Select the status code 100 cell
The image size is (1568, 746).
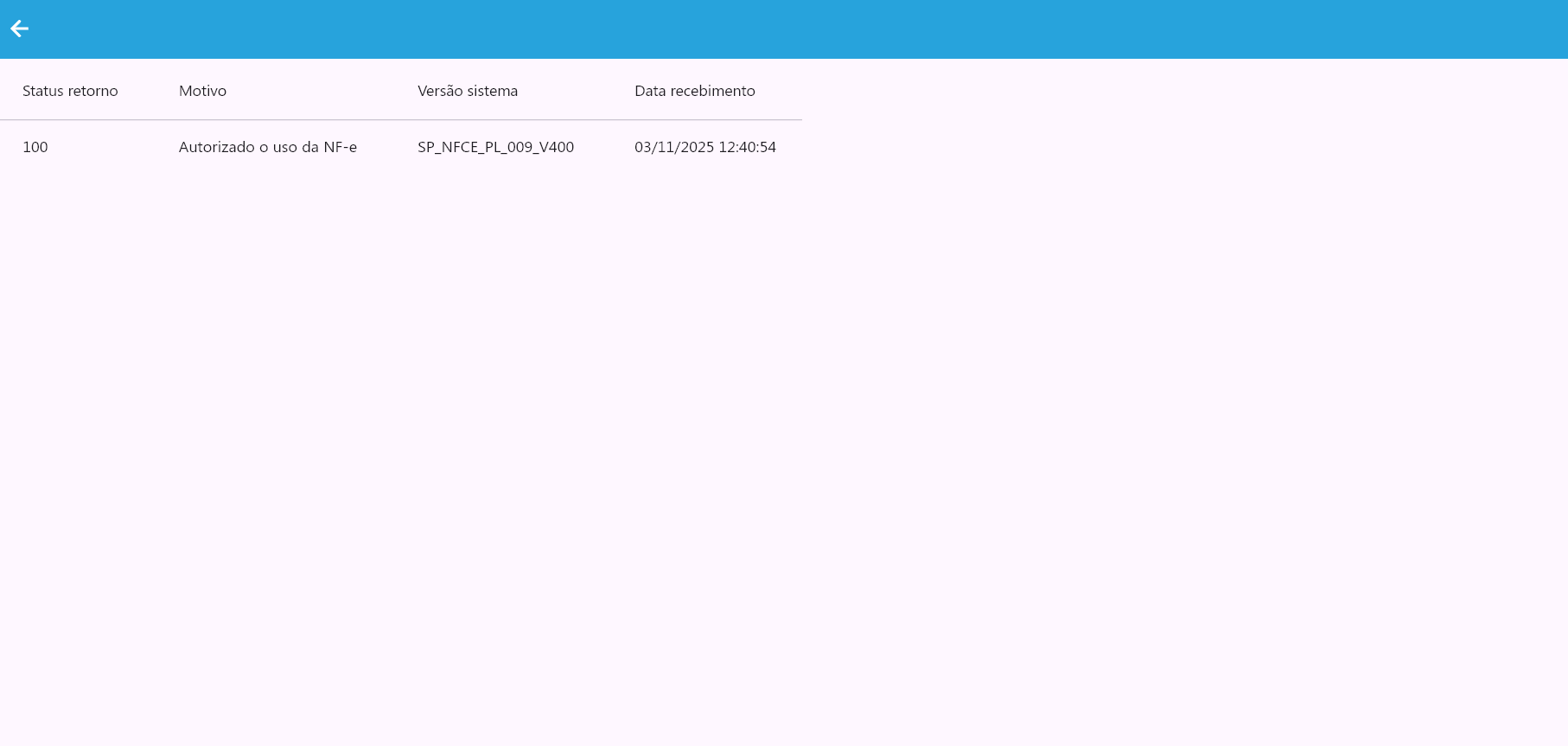tap(35, 147)
